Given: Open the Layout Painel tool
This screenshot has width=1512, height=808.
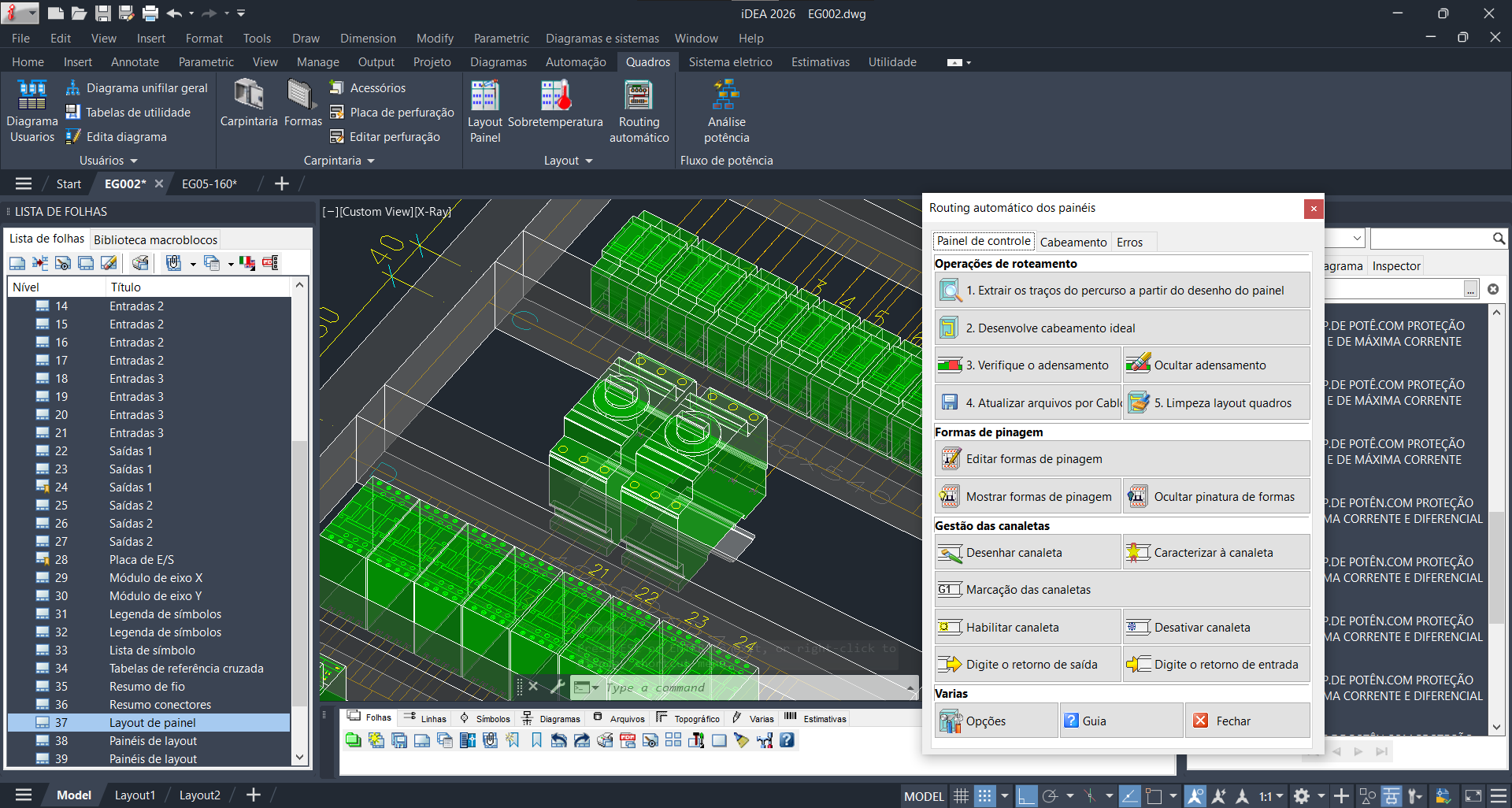Looking at the screenshot, I should click(485, 110).
